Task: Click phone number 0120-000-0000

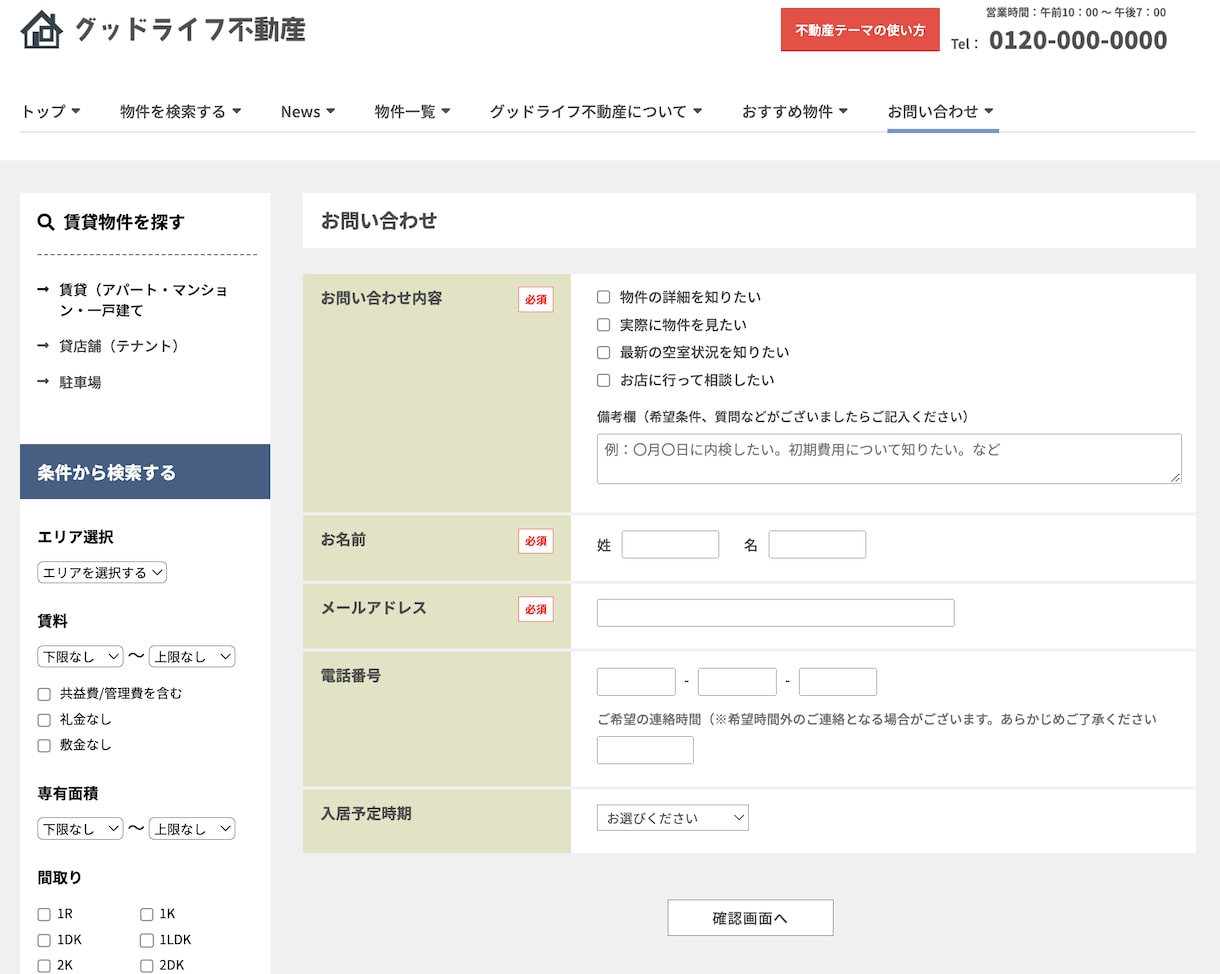Action: point(1078,40)
